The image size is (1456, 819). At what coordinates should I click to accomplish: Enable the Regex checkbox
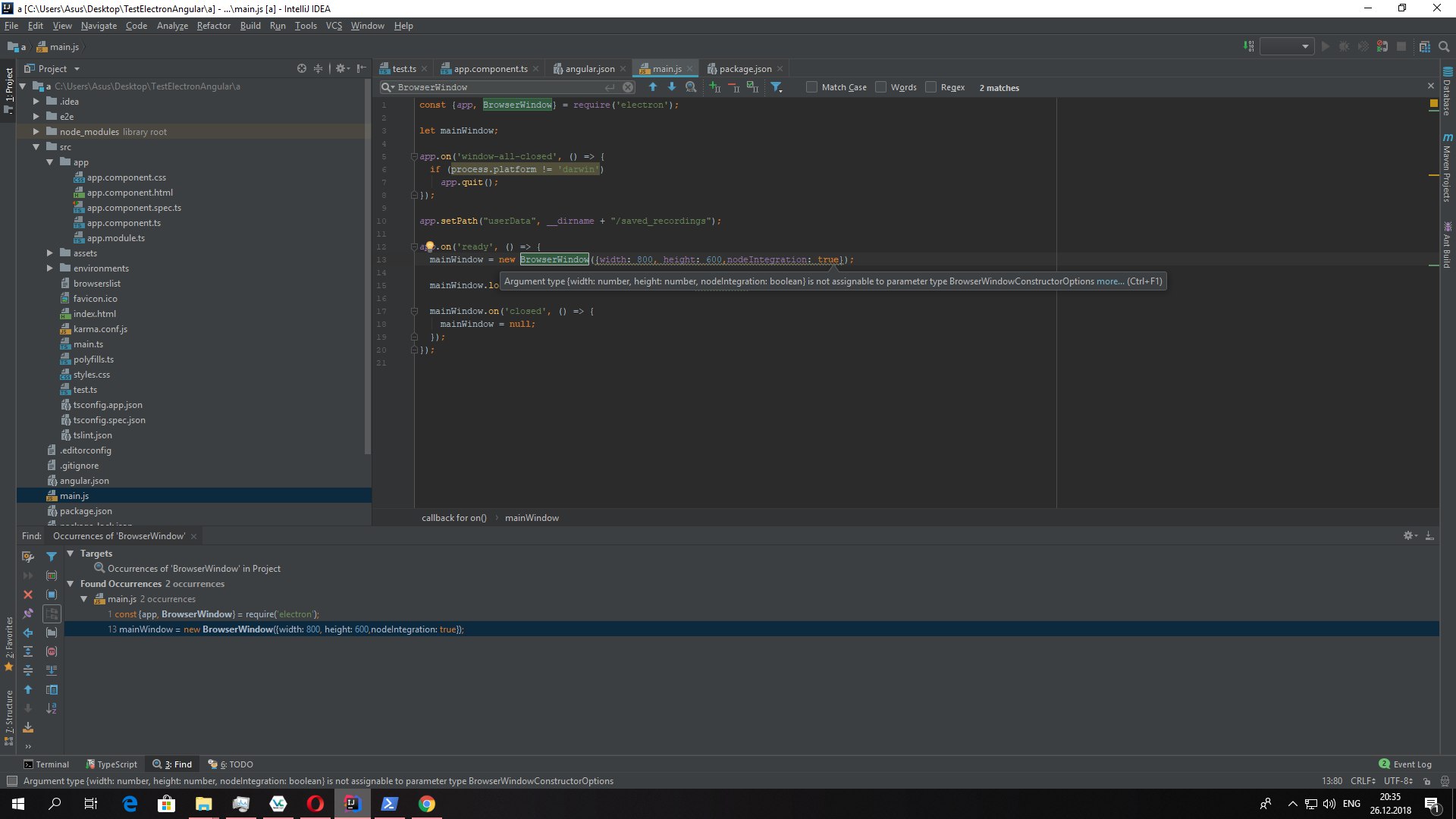(930, 87)
